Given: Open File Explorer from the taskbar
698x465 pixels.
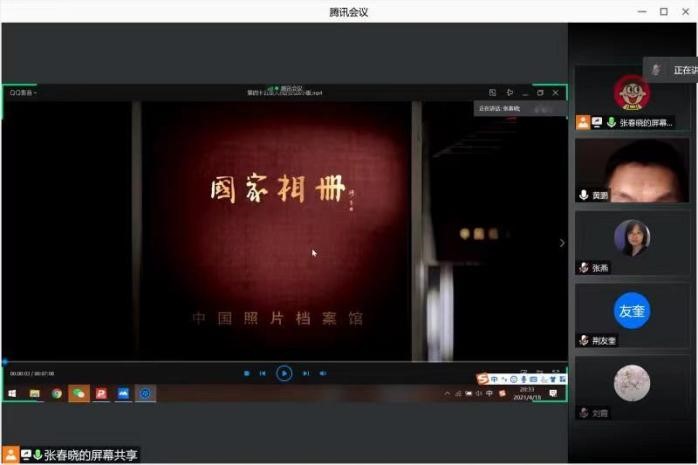Looking at the screenshot, I should click(x=34, y=393).
